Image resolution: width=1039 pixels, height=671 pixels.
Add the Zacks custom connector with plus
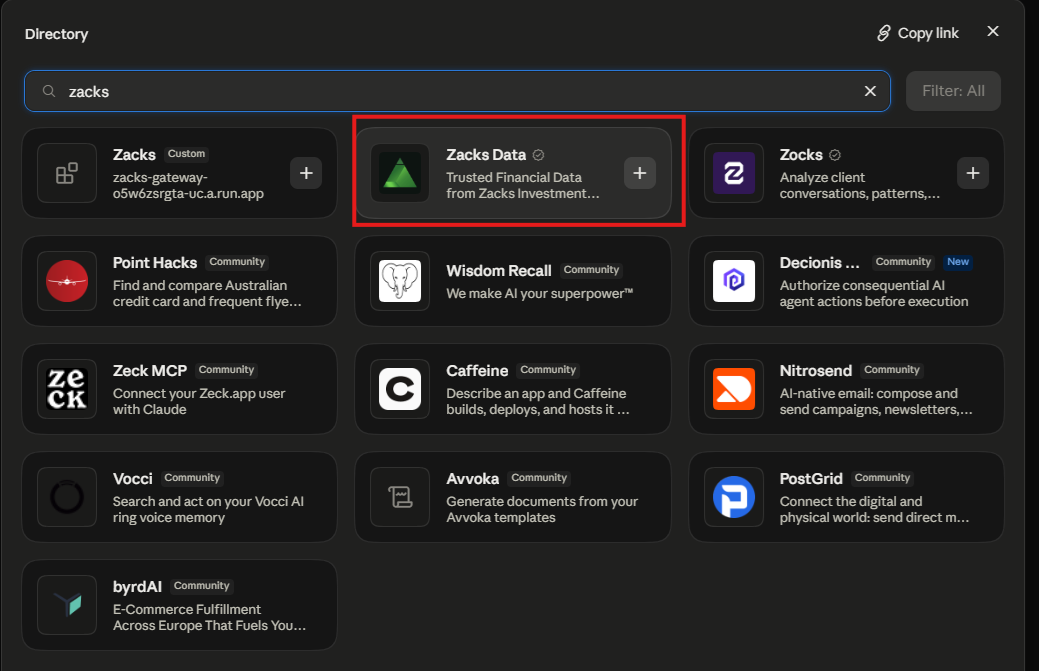click(x=306, y=173)
